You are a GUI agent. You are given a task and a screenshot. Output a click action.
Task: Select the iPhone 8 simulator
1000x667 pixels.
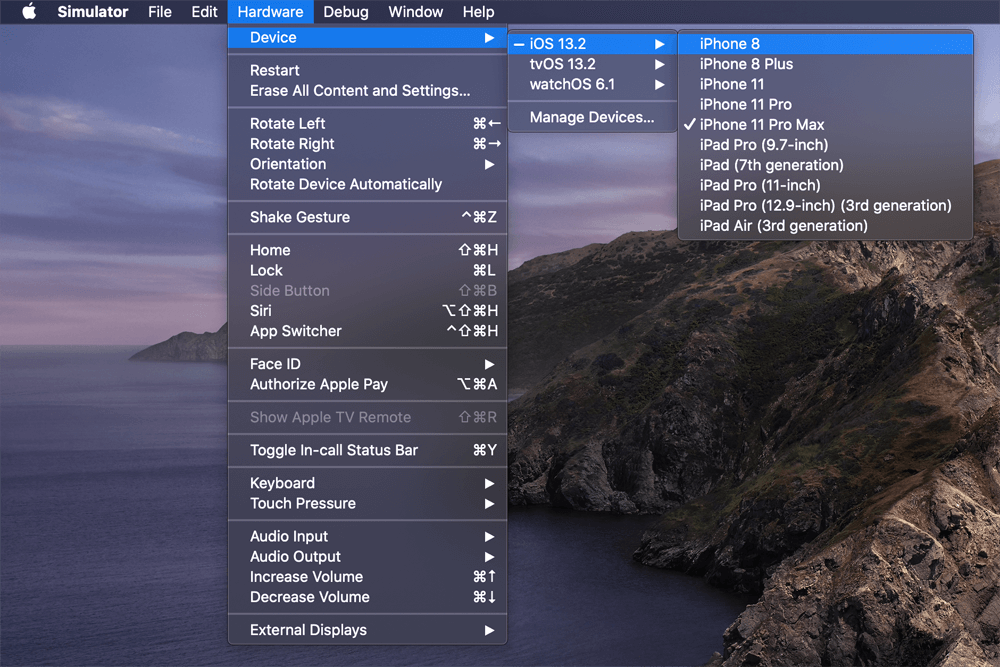[825, 44]
